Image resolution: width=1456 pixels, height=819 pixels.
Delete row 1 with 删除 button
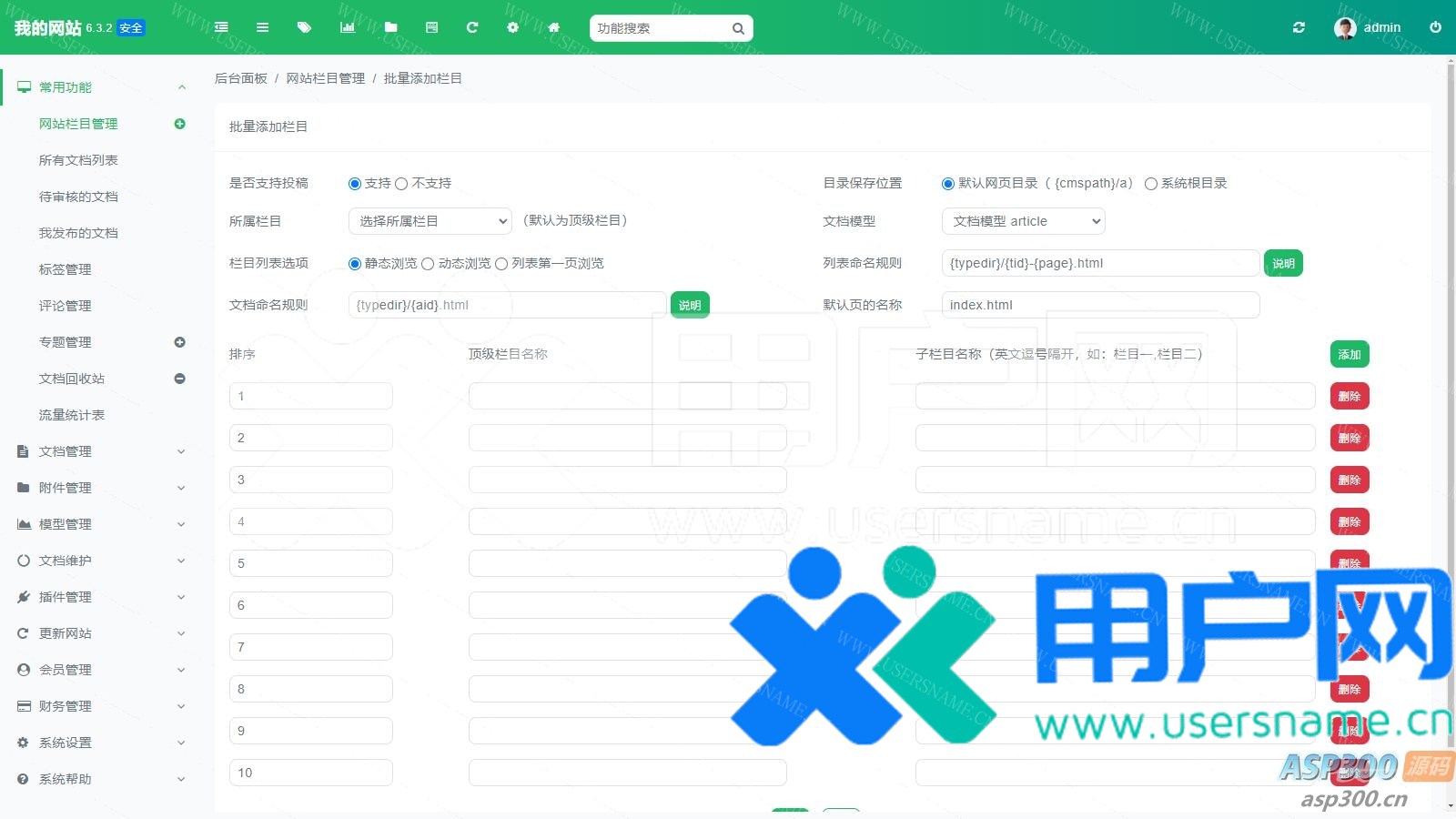pyautogui.click(x=1349, y=396)
